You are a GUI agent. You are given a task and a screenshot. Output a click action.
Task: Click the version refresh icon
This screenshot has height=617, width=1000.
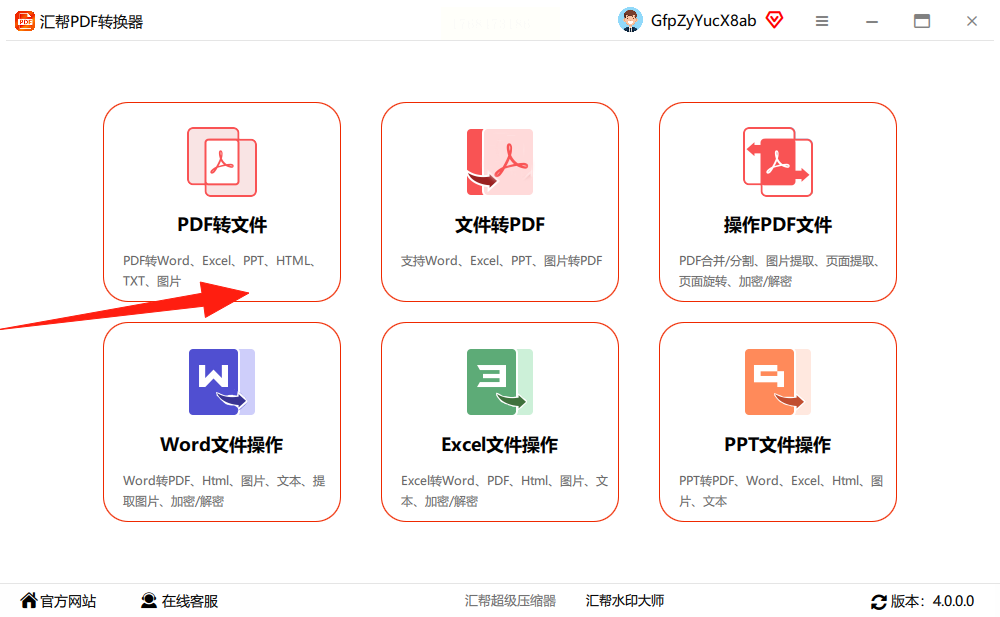(879, 602)
